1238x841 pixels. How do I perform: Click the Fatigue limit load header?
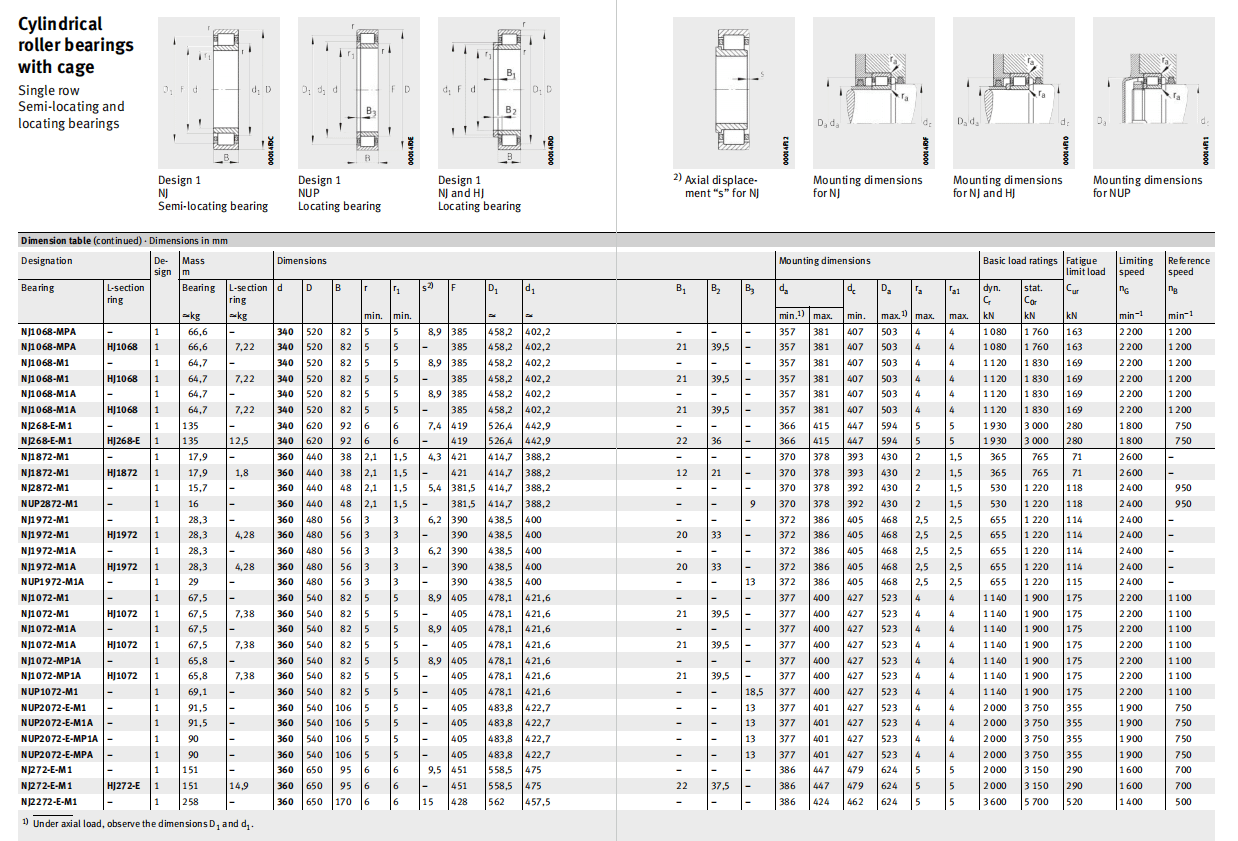click(x=1085, y=266)
